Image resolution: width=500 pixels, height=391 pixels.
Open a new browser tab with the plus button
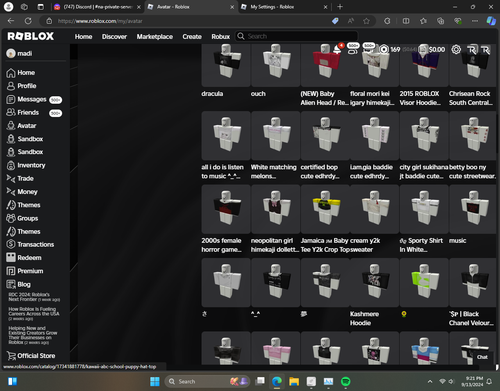coord(340,7)
